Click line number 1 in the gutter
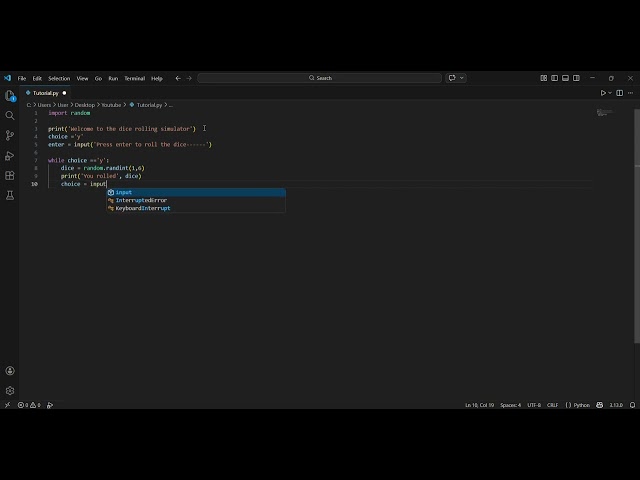This screenshot has height=480, width=640. (36, 113)
